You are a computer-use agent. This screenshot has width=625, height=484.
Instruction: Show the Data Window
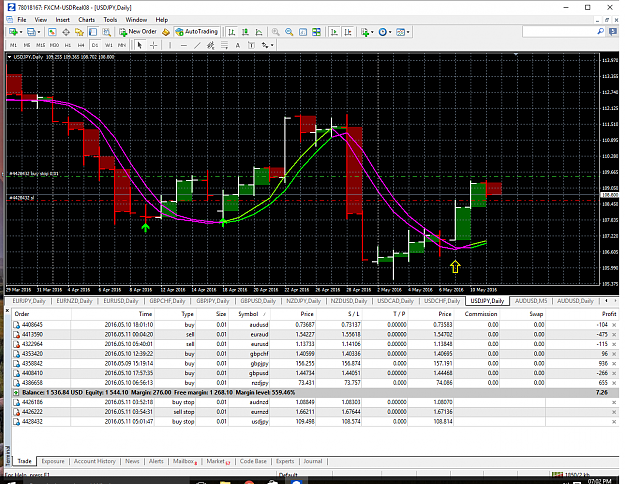(66, 32)
